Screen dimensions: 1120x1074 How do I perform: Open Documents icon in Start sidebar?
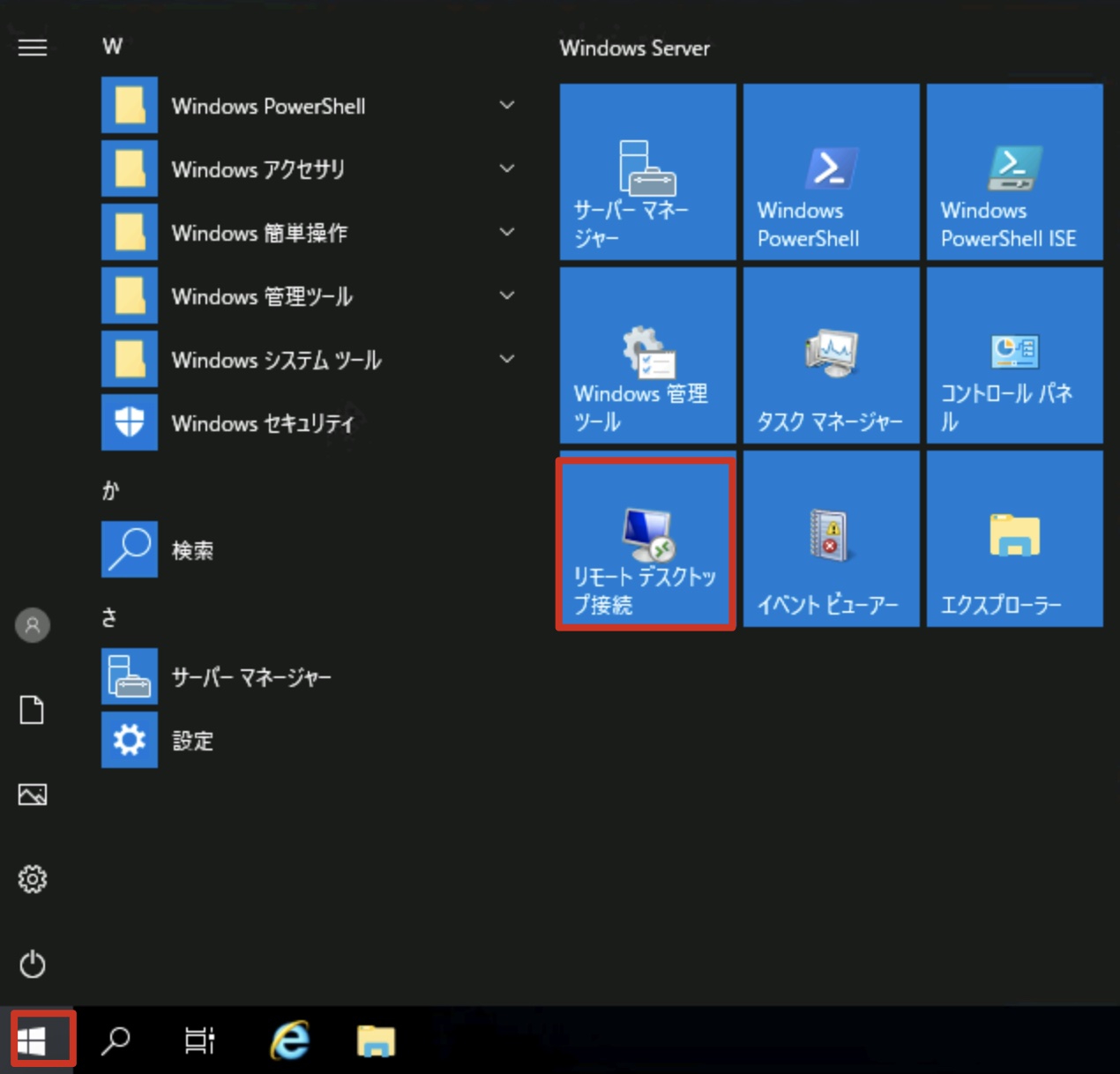33,710
